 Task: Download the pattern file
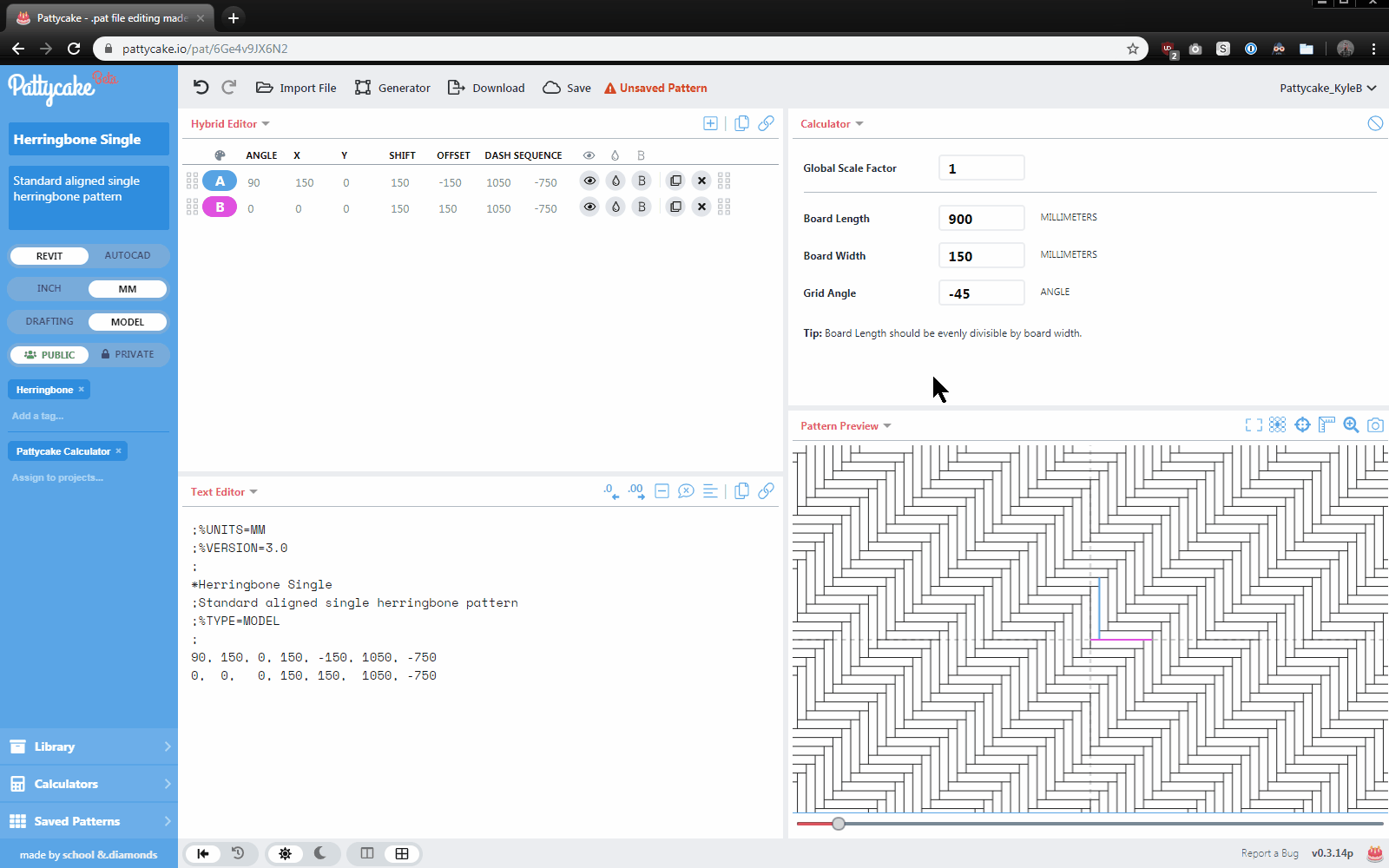[x=486, y=88]
